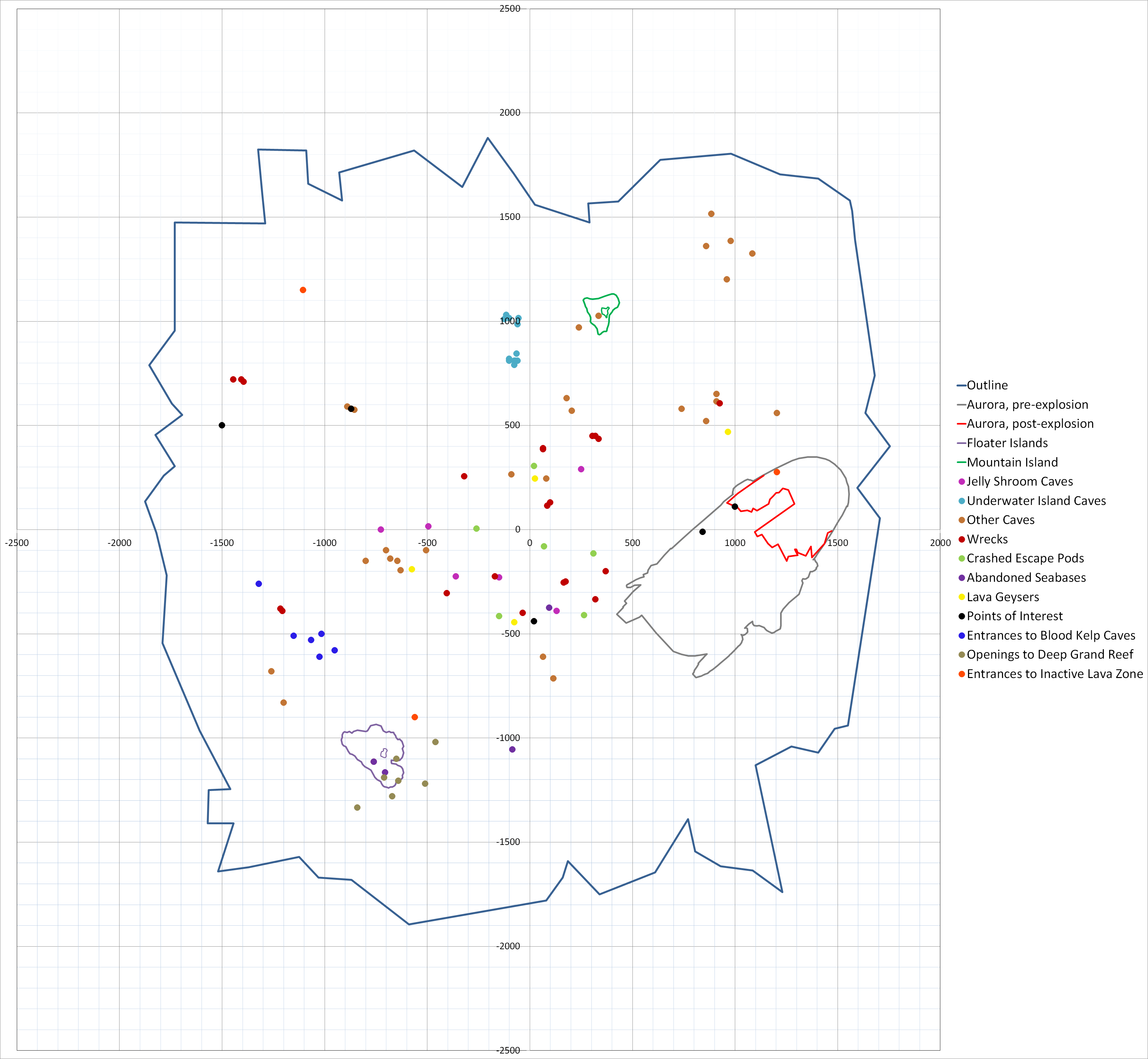Screen dimensions: 1148x1059
Task: Click the 500 label on vertical axis
Action: coord(513,425)
